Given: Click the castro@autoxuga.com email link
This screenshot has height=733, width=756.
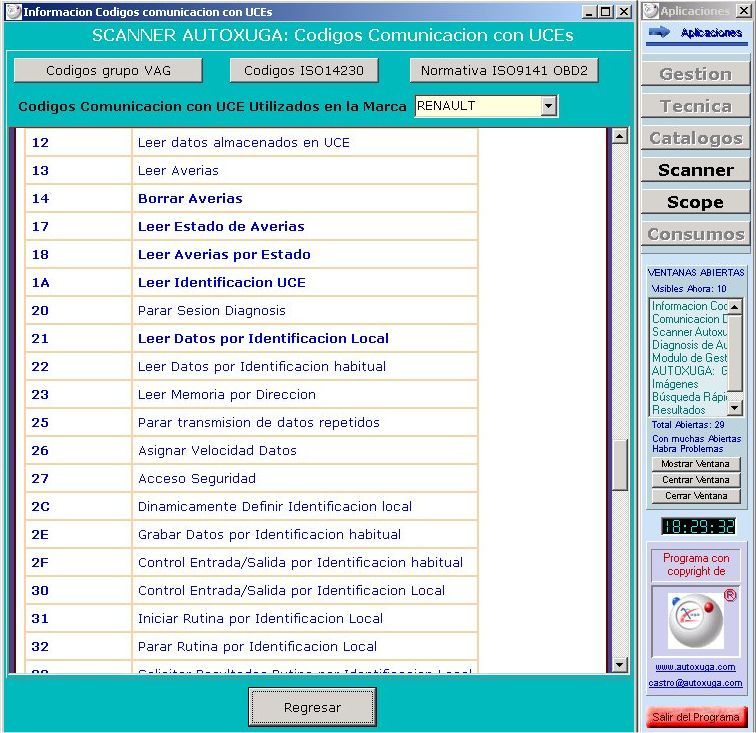Looking at the screenshot, I should [695, 683].
